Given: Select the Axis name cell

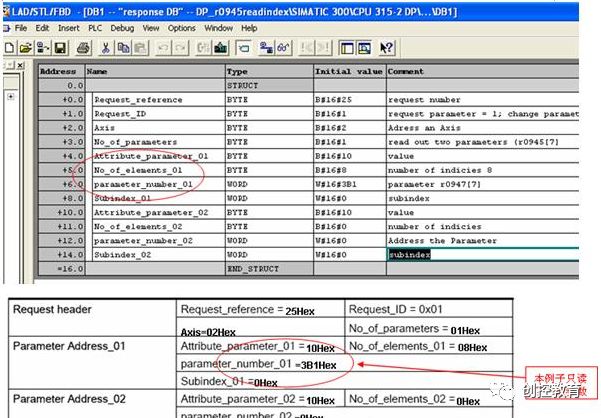Looking at the screenshot, I should pos(159,128).
